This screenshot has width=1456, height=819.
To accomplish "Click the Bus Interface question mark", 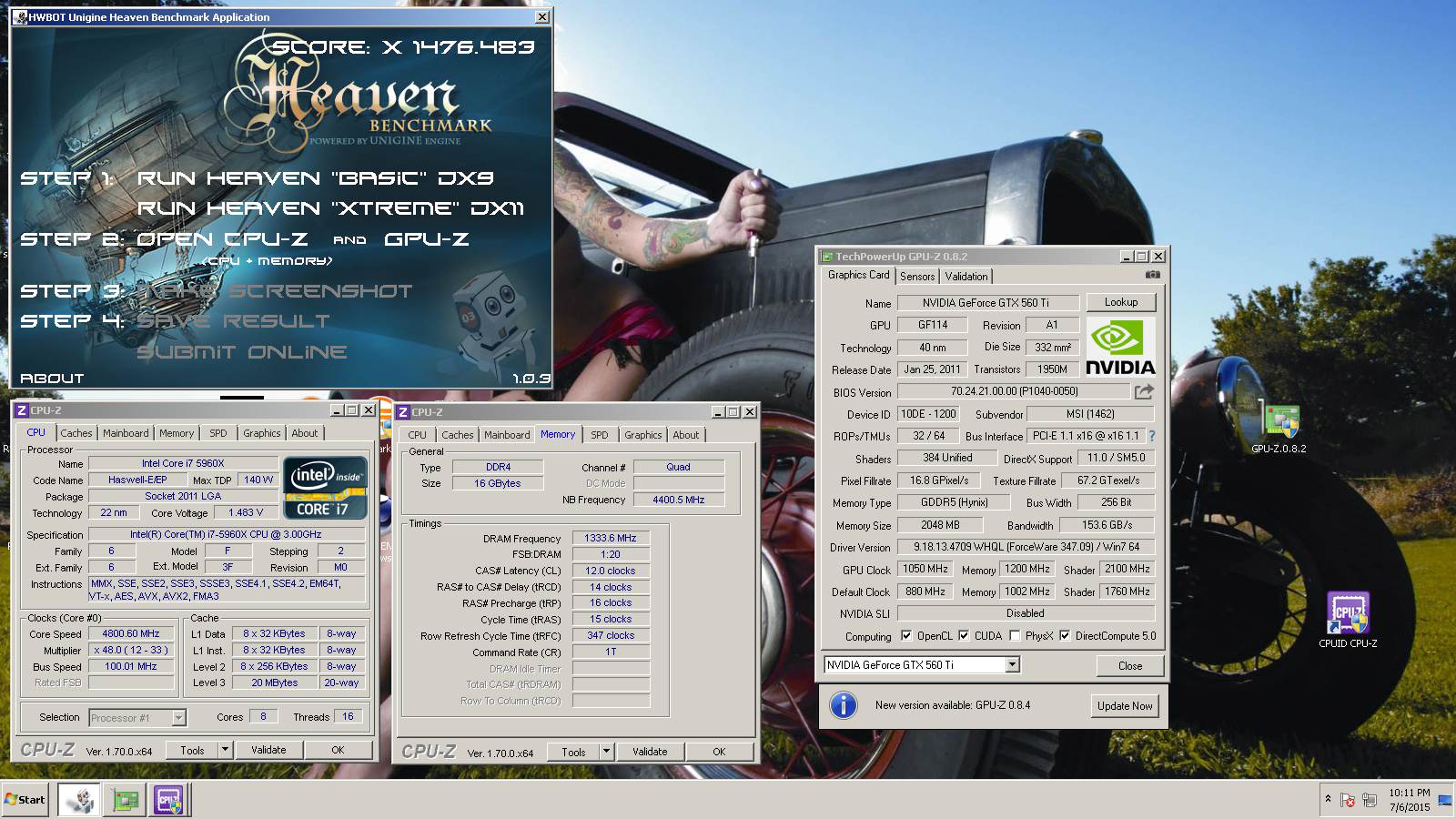I will 1151,436.
